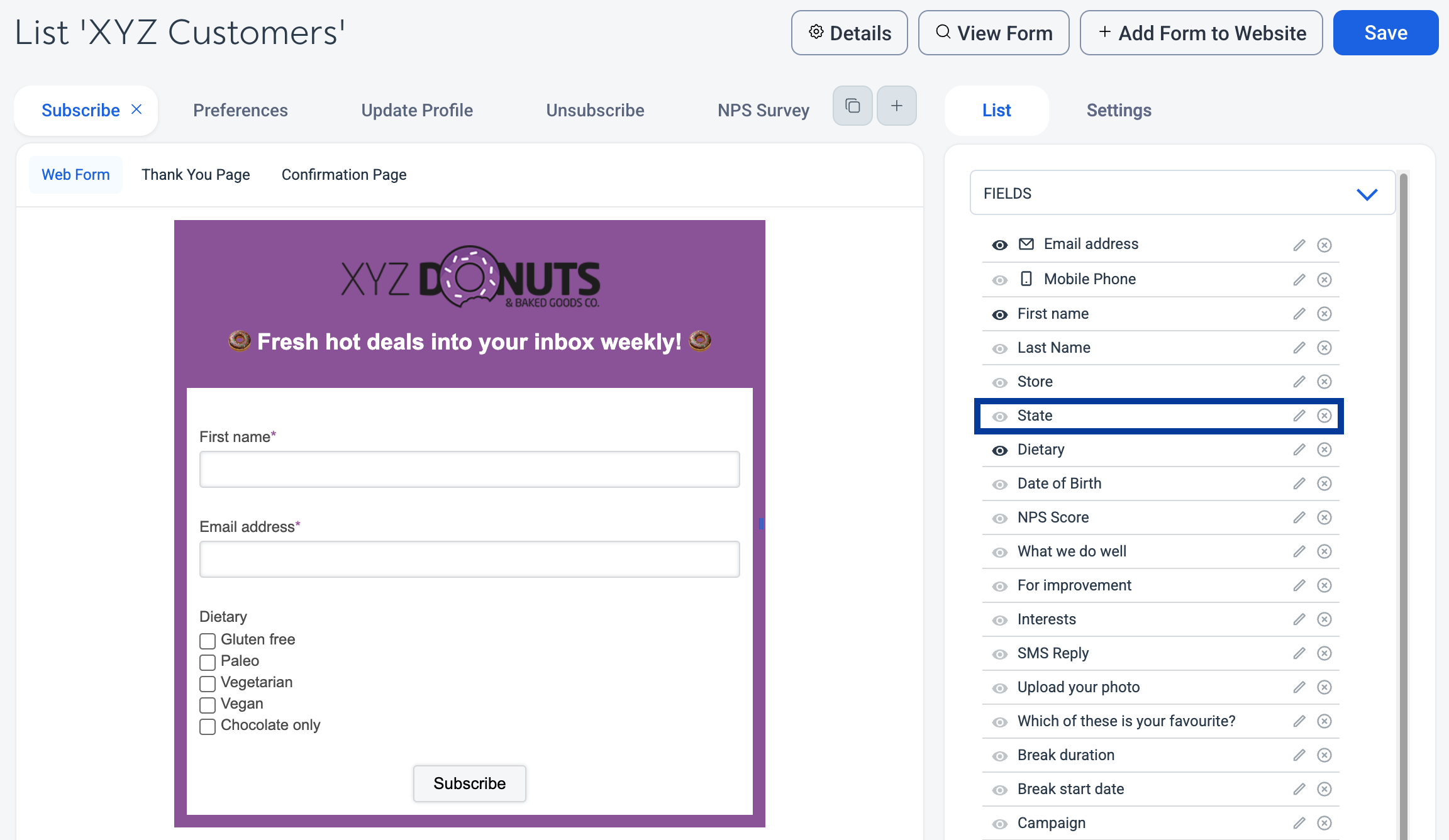Edit the Interests field
This screenshot has width=1449, height=840.
click(1299, 619)
